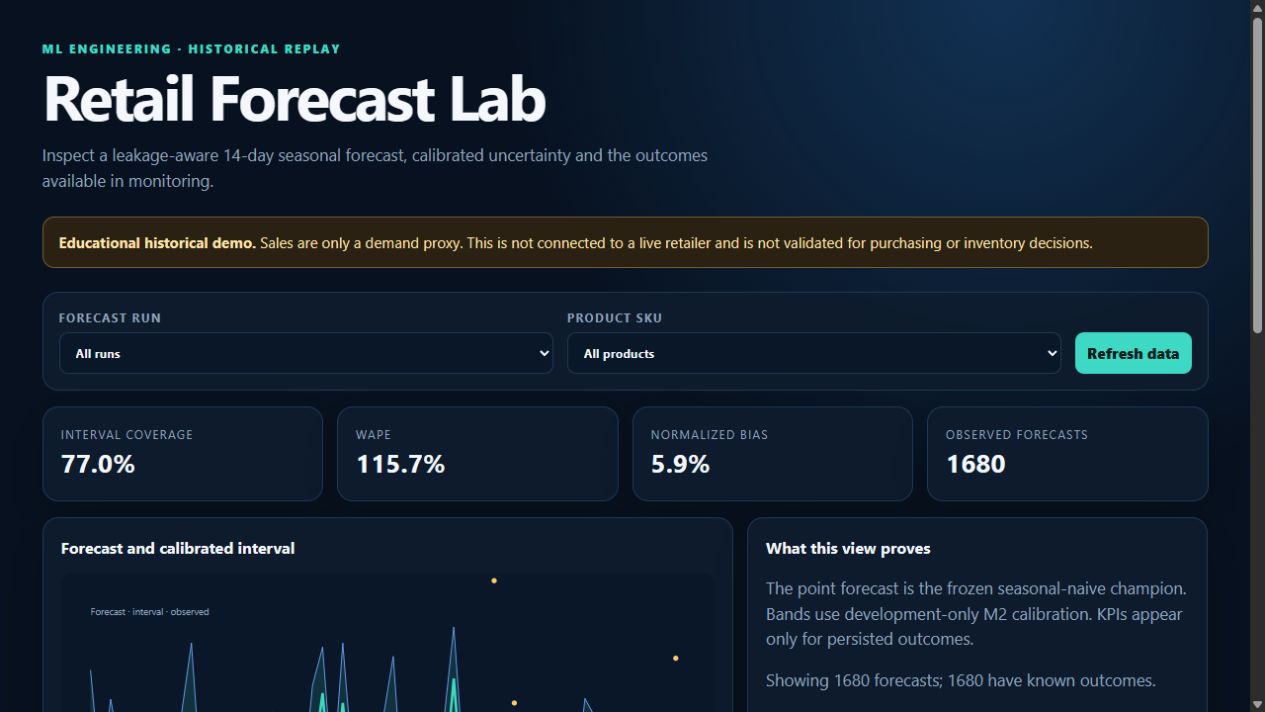
Task: Click the frozen seasonal-naive champion paragraph
Action: tap(975, 613)
